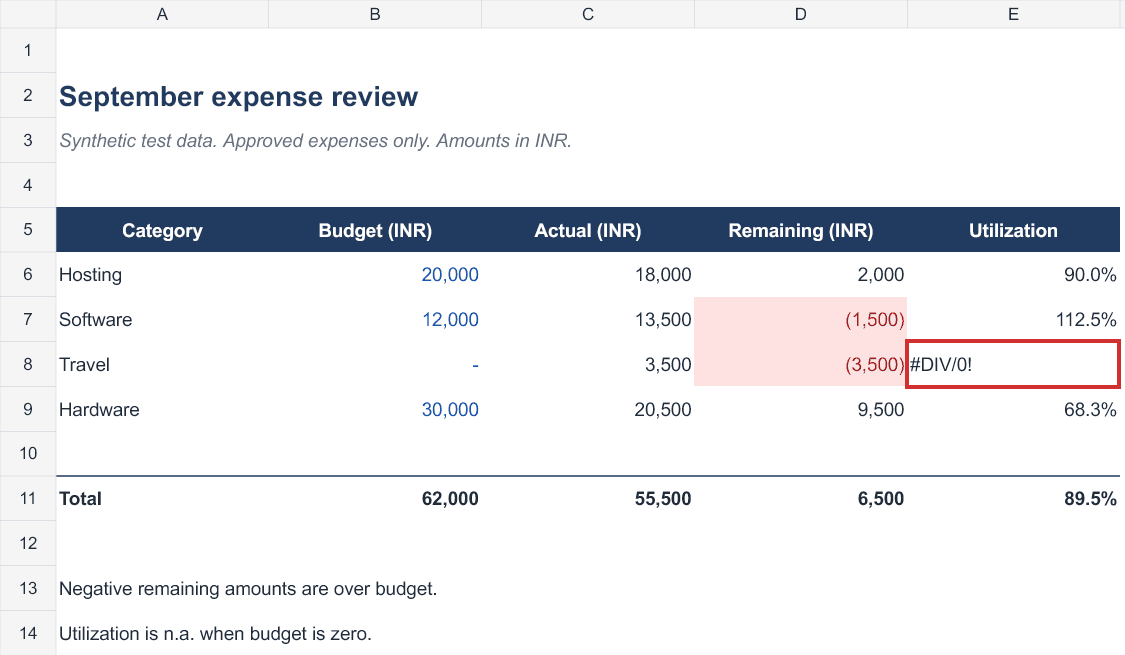Select column D header
This screenshot has height=655, width=1125.
[801, 14]
